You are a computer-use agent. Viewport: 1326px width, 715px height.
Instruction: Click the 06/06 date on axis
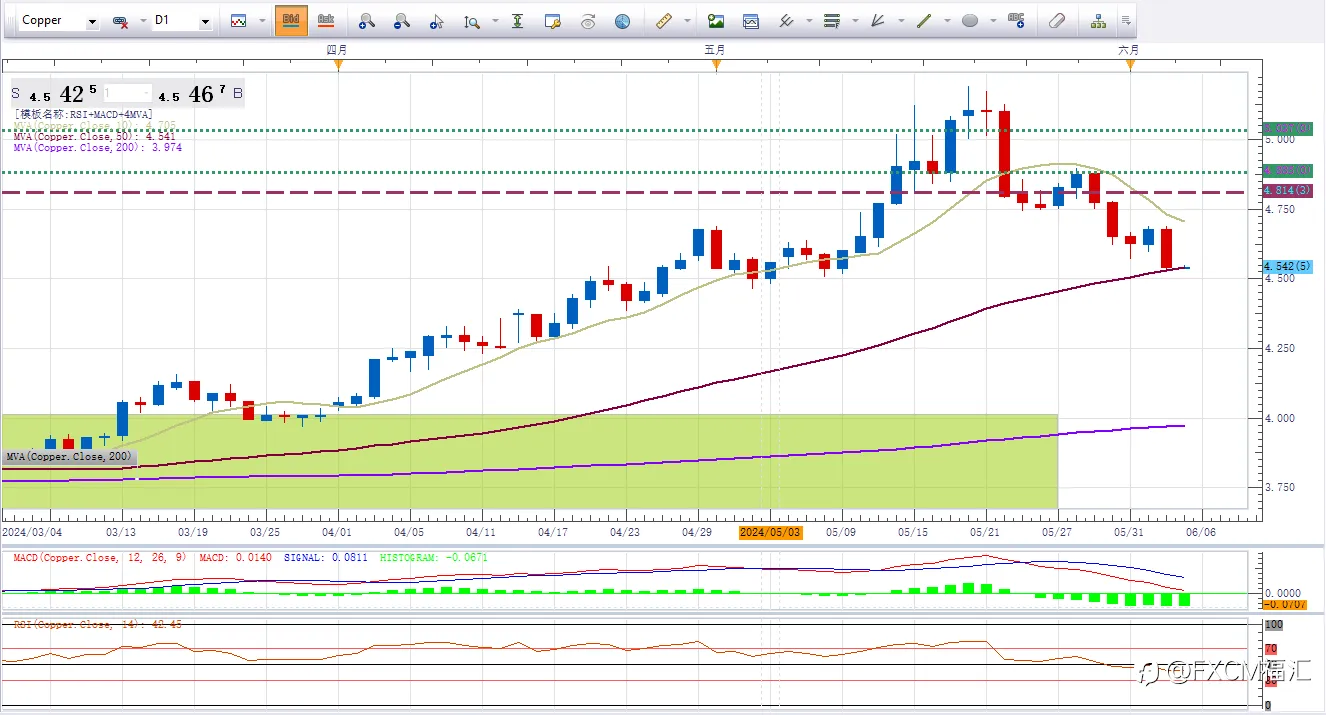pyautogui.click(x=1200, y=533)
